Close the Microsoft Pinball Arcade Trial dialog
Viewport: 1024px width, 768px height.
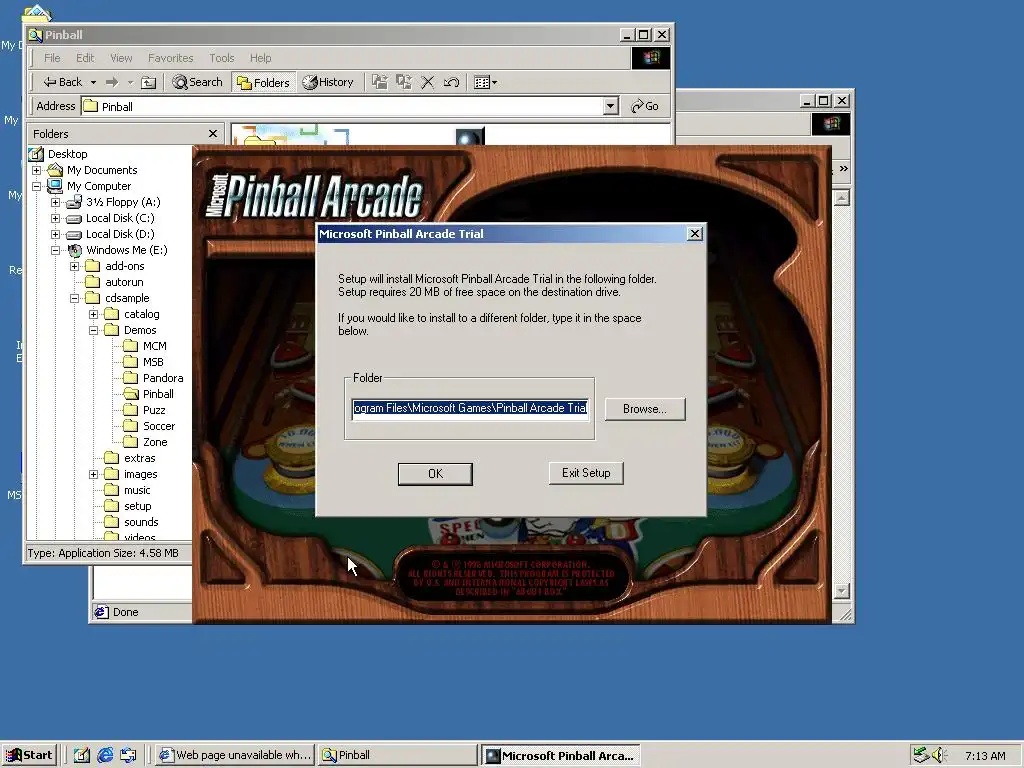pos(695,234)
